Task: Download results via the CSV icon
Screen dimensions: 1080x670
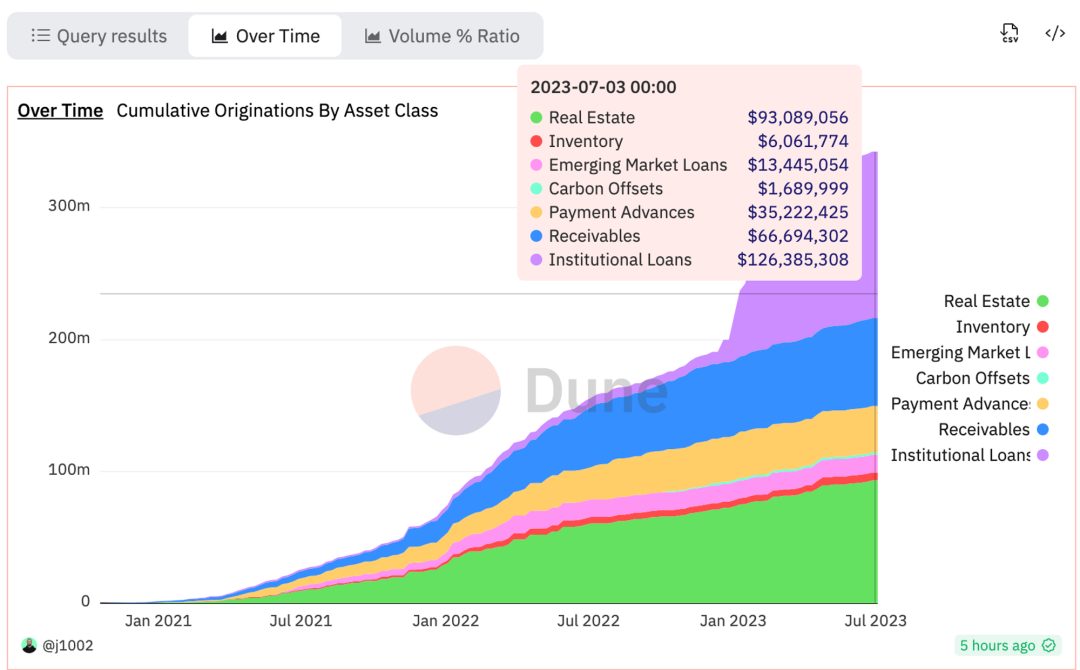Action: (x=1009, y=33)
